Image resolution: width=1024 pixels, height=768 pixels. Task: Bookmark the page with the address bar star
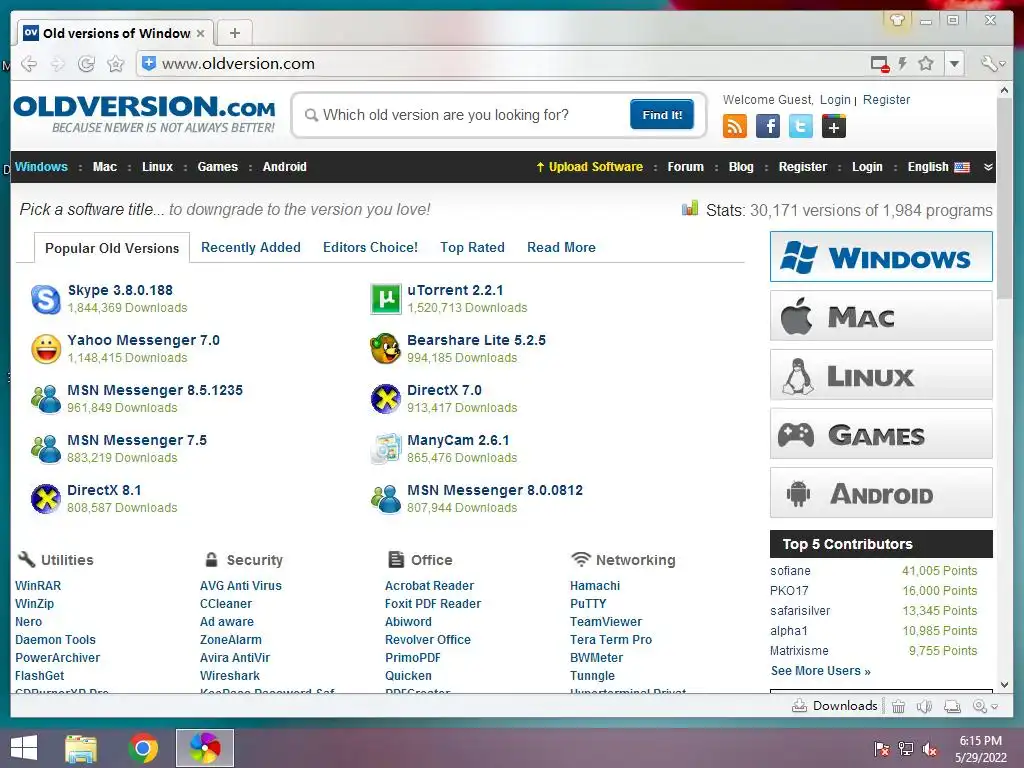[x=926, y=63]
